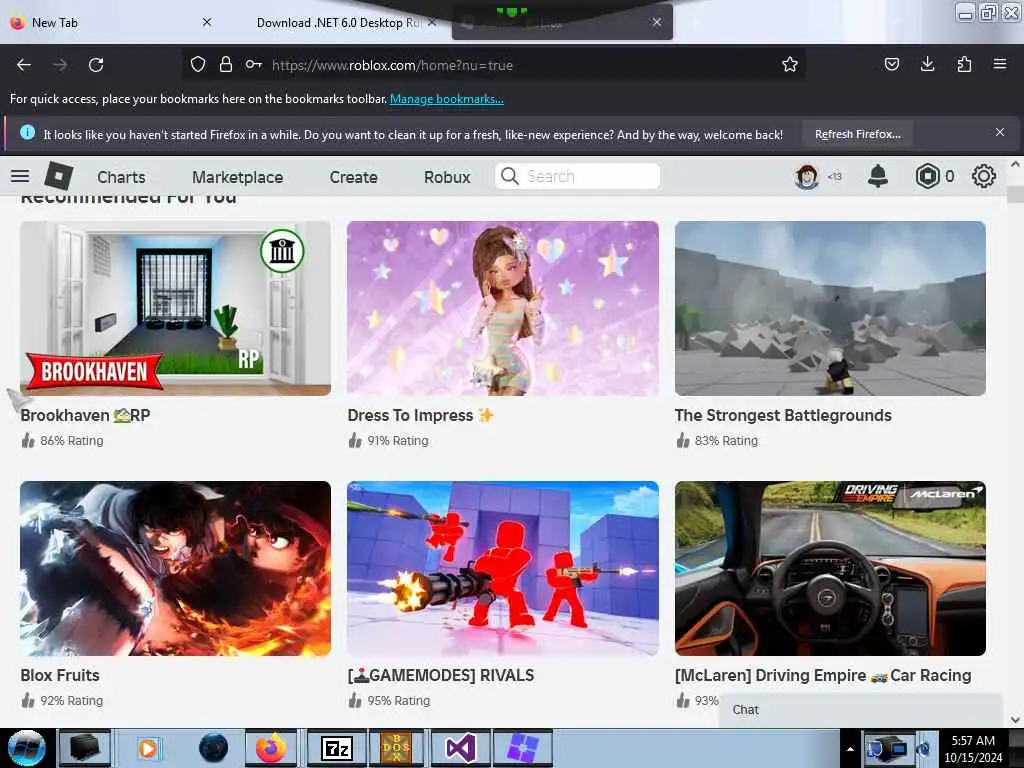1024x768 pixels.
Task: Click The Strongest Battlegrounds title
Action: pos(783,415)
